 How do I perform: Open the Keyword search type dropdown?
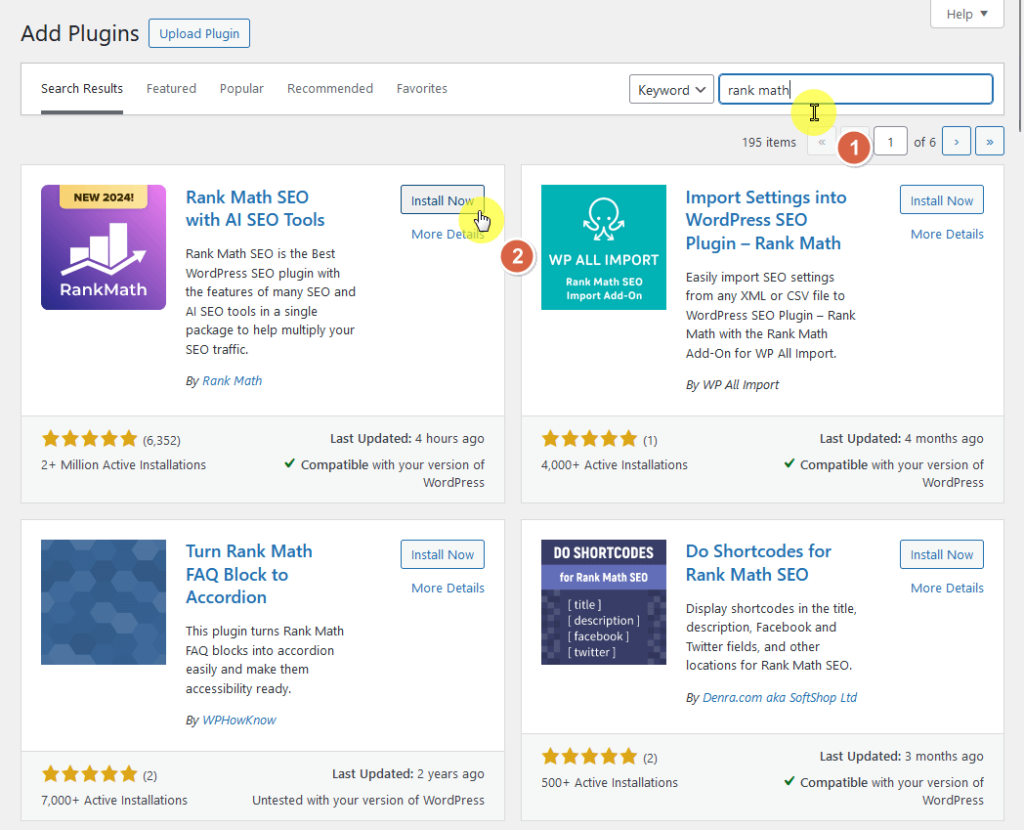(671, 89)
